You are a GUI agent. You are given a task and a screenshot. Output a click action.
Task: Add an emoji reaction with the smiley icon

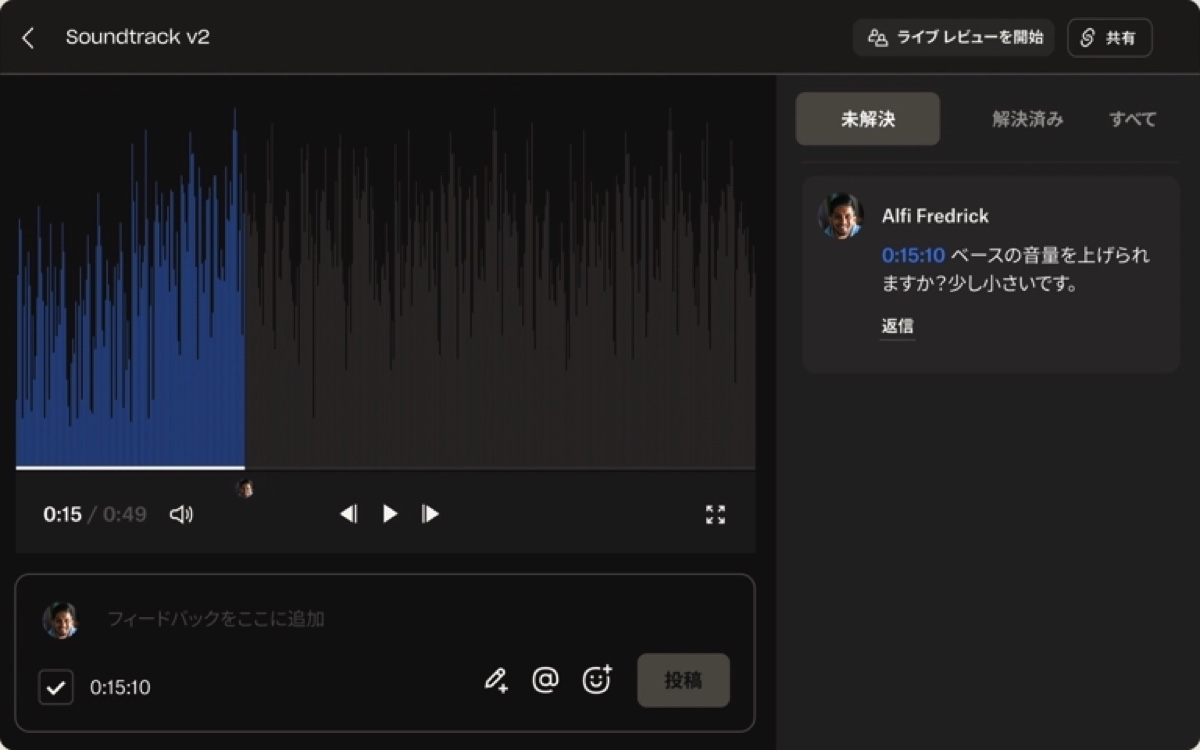[596, 681]
